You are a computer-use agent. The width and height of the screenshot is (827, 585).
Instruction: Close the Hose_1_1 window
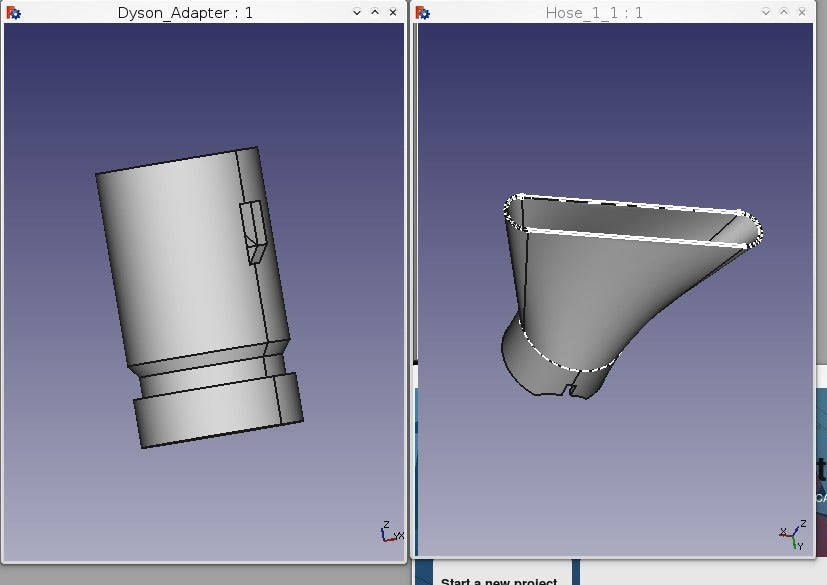tap(800, 12)
